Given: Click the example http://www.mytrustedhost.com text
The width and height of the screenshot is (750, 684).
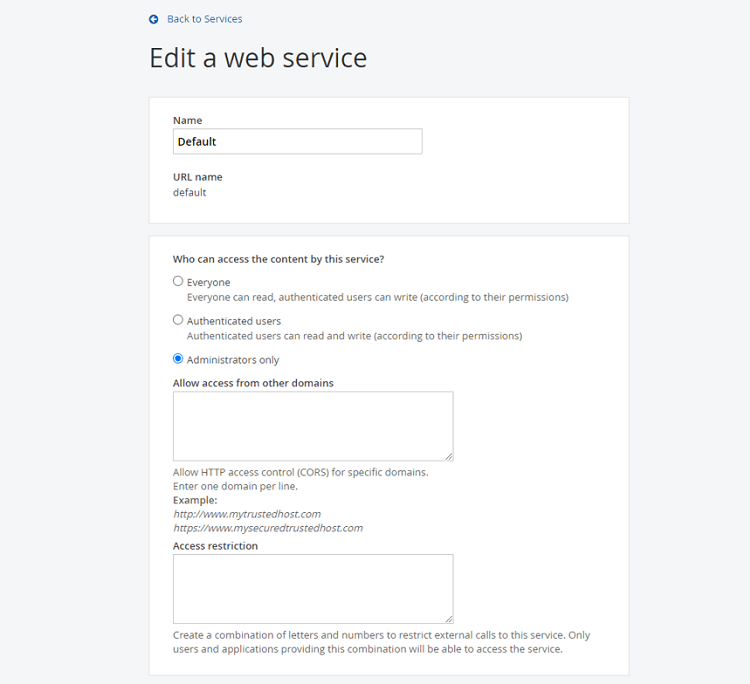Looking at the screenshot, I should (x=247, y=514).
